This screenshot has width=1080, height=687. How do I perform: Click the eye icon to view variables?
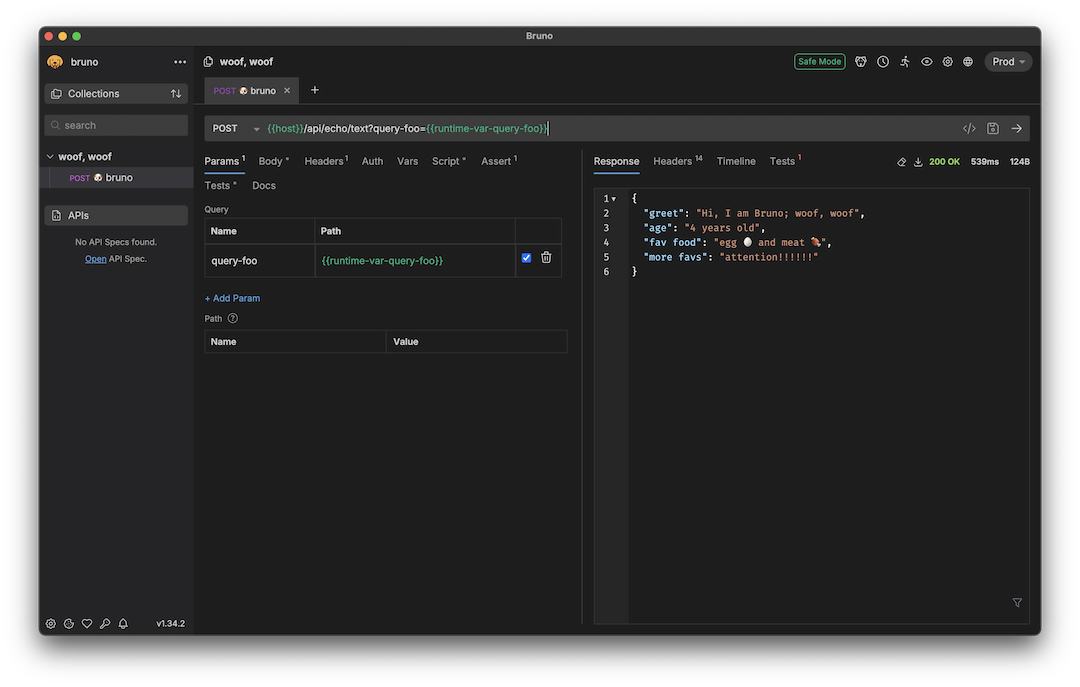point(927,62)
